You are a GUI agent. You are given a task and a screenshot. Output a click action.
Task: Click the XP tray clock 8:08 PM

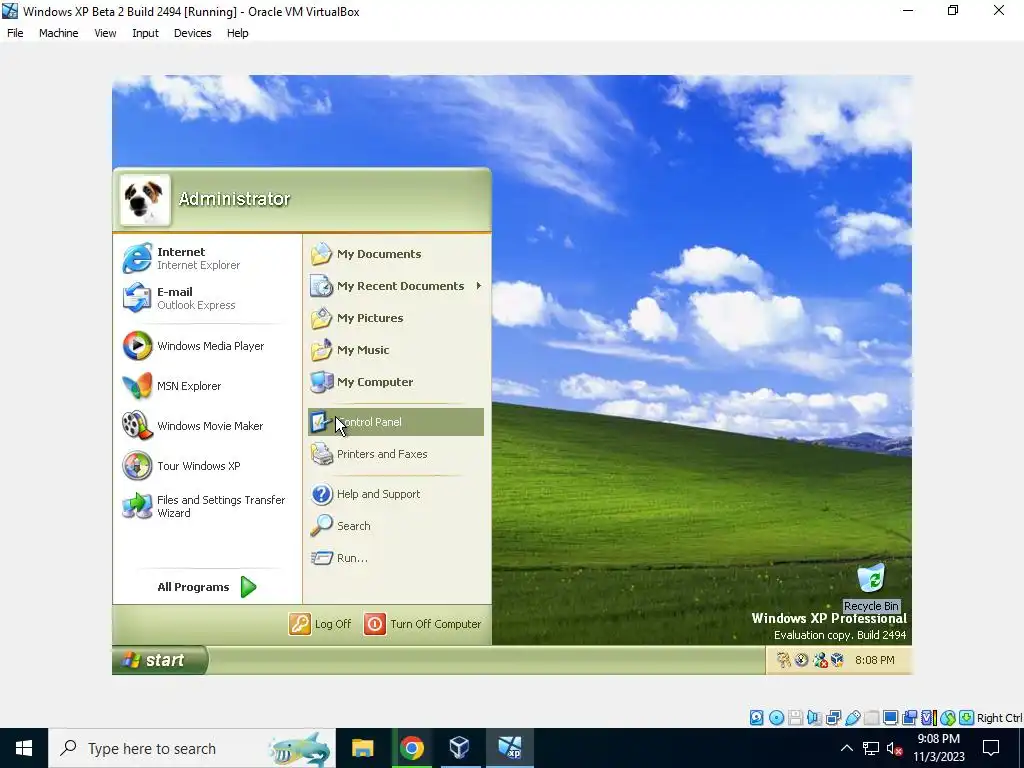[x=874, y=660]
